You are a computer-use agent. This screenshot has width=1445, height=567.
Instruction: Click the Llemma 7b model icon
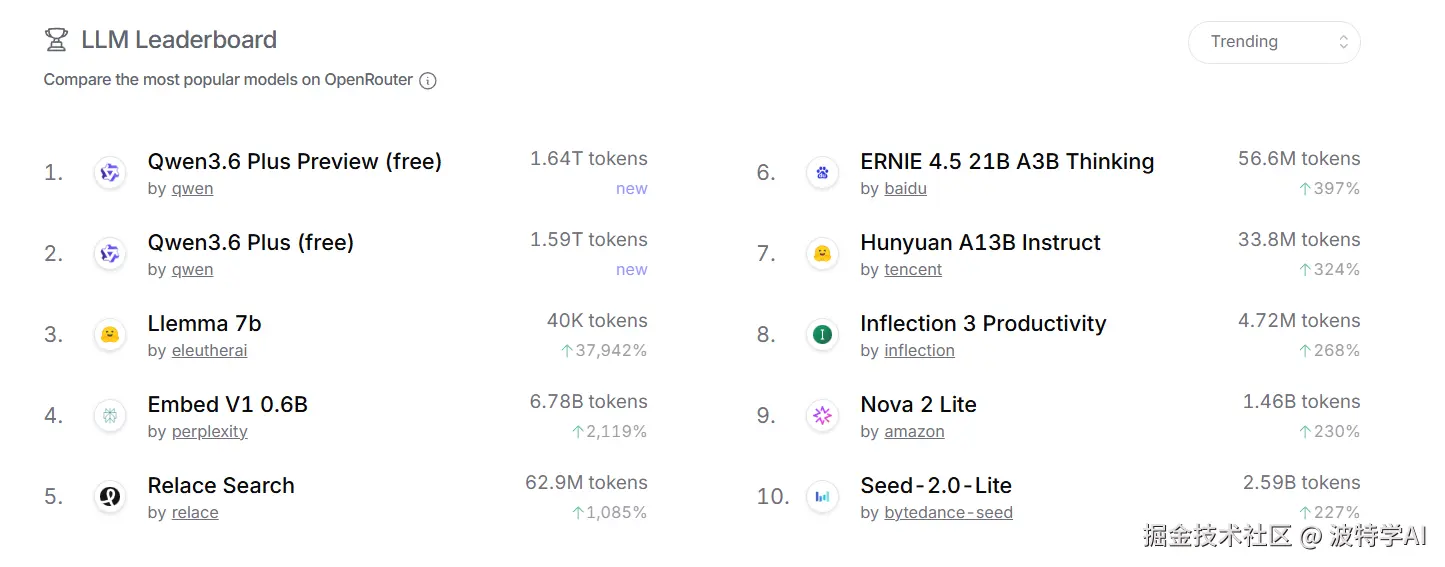coord(110,335)
